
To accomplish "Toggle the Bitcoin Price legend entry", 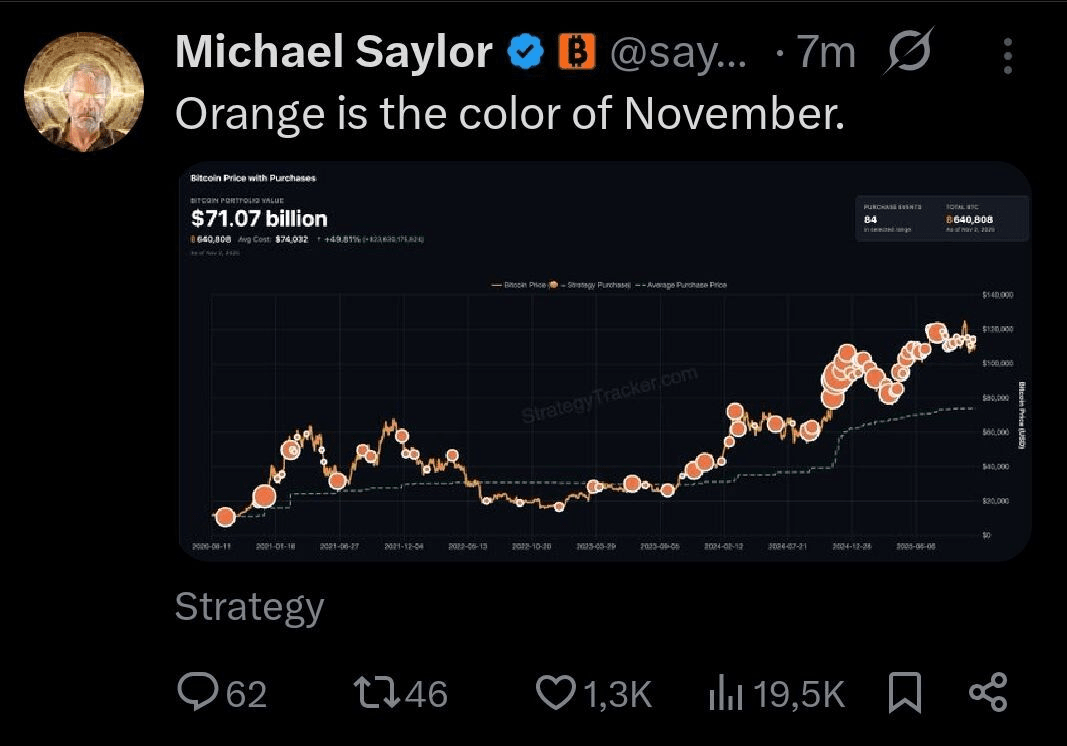I will click(x=521, y=285).
